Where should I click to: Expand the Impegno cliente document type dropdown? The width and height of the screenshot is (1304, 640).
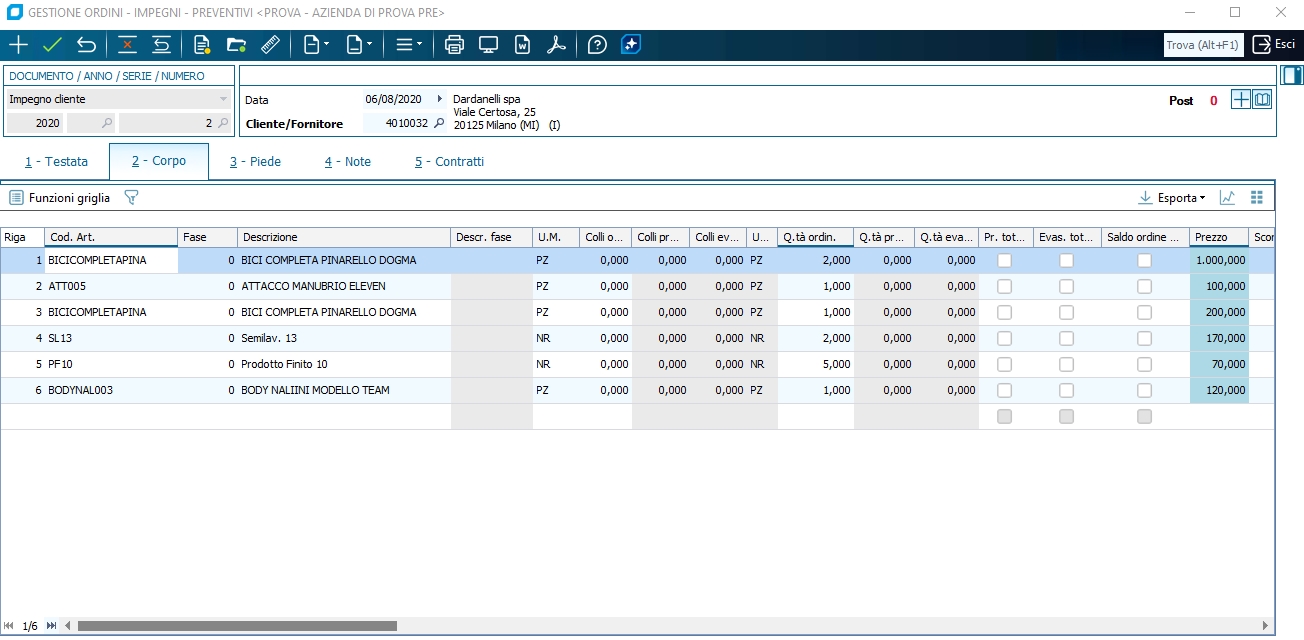223,99
